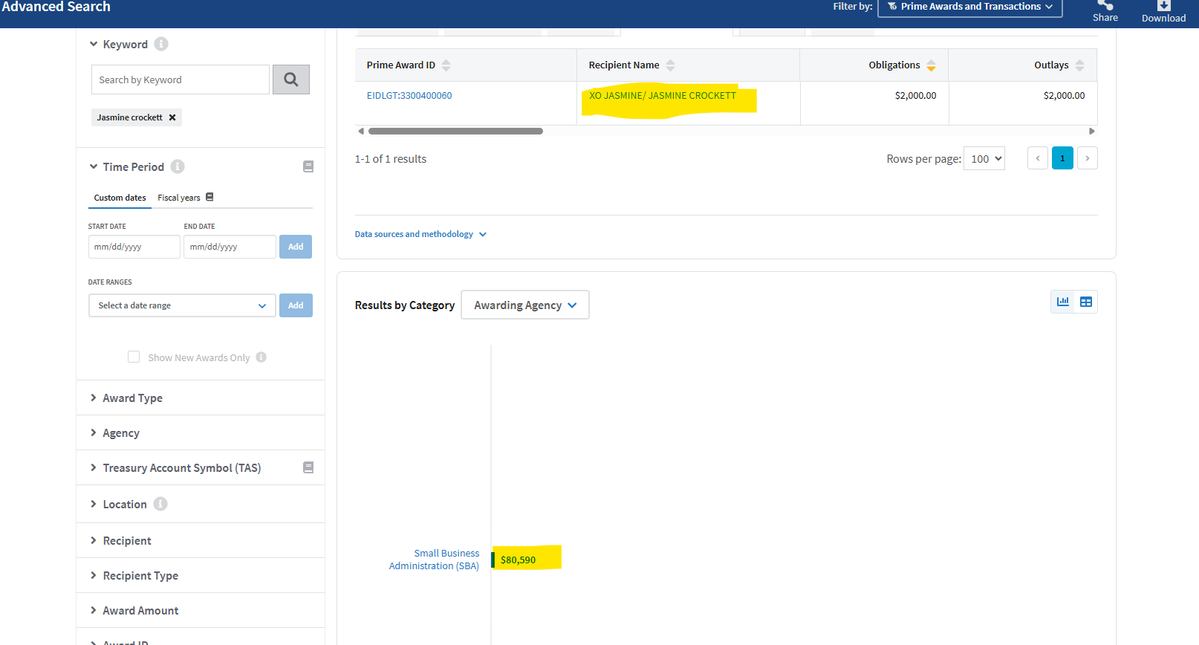Screen dimensions: 1199x645
Task: Click the table horizontal scrollbar thumb
Action: point(456,131)
